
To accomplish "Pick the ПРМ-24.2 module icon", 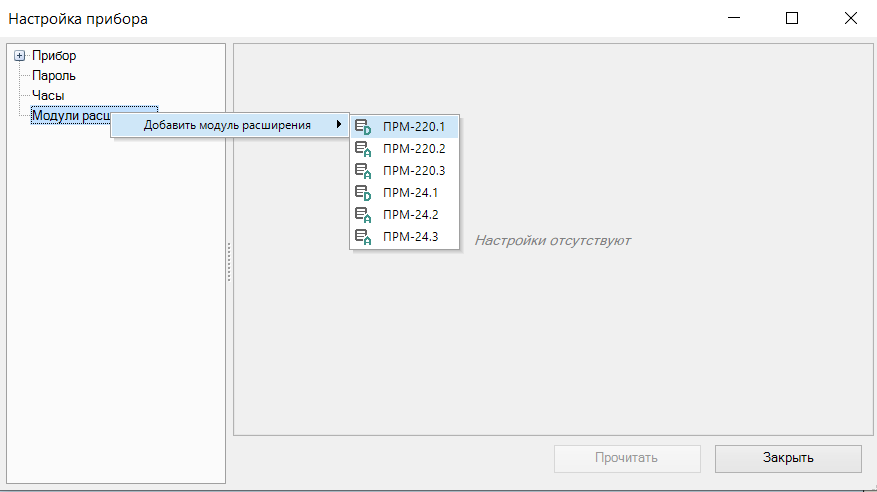I will tap(364, 215).
